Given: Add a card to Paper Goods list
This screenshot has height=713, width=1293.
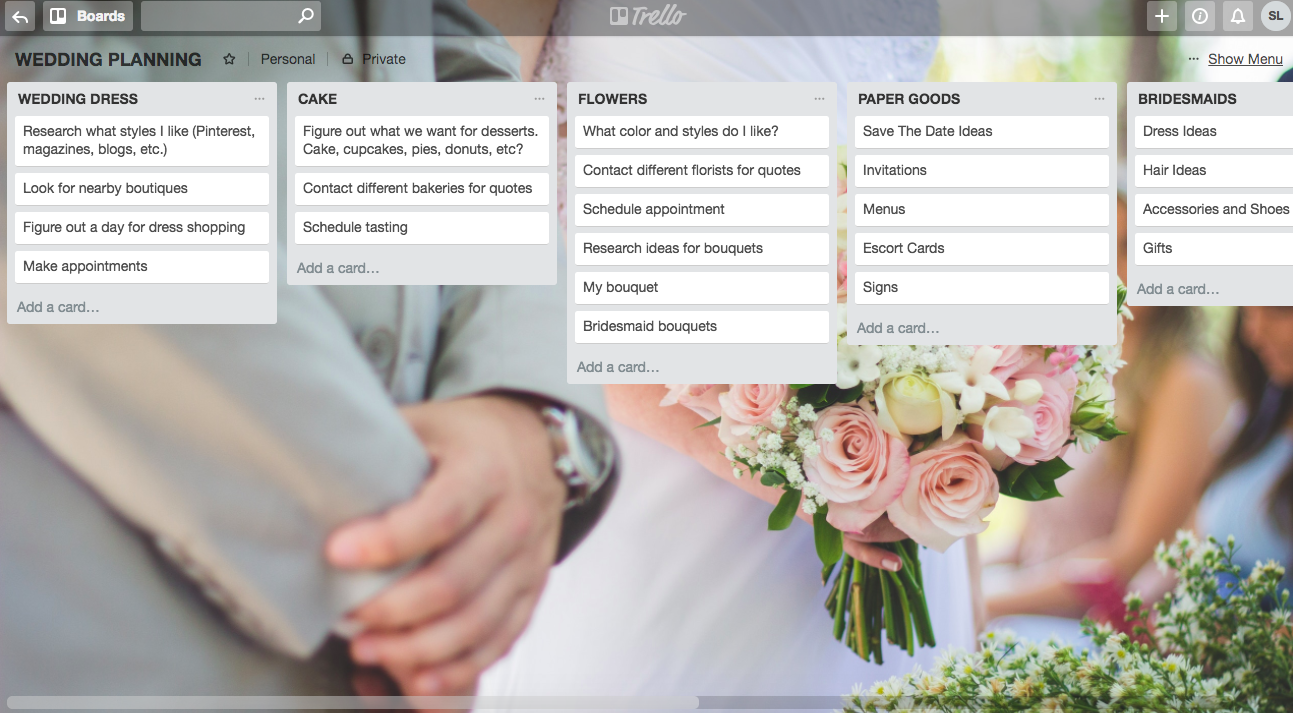Looking at the screenshot, I should point(898,328).
